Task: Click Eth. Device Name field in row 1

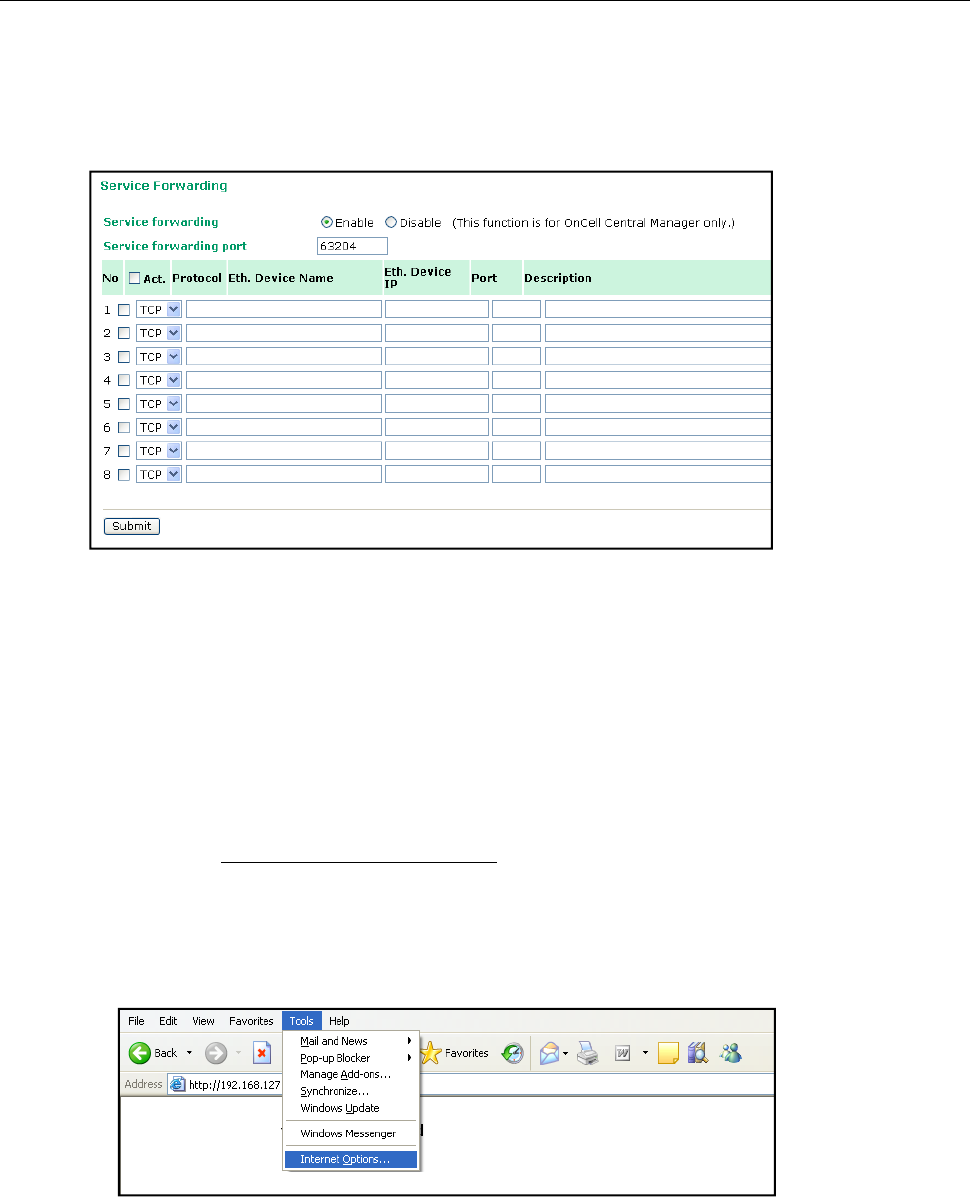Action: 284,309
